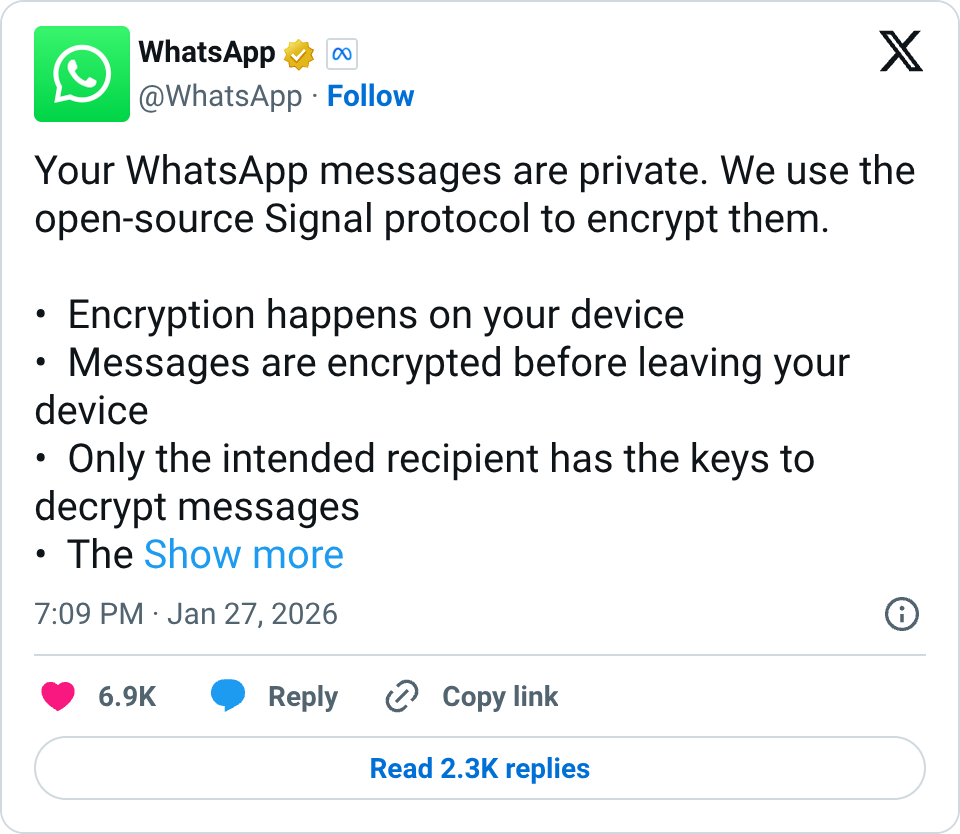
Task: Click the 'Encryption happens on your device' line
Action: point(375,315)
